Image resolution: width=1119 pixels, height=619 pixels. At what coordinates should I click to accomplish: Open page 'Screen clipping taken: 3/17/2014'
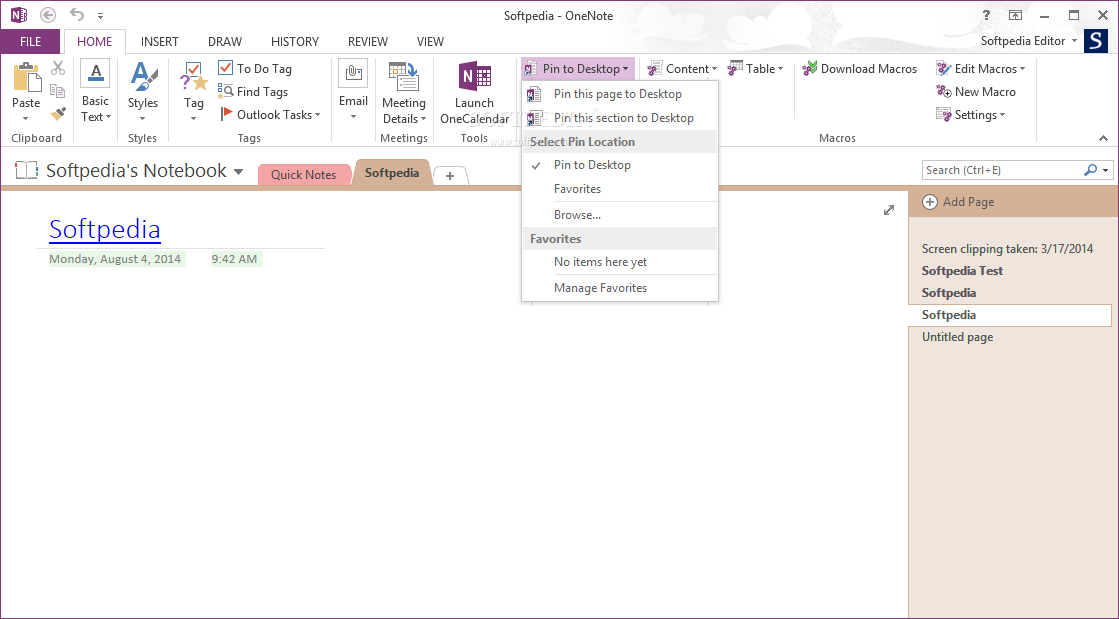click(1008, 248)
